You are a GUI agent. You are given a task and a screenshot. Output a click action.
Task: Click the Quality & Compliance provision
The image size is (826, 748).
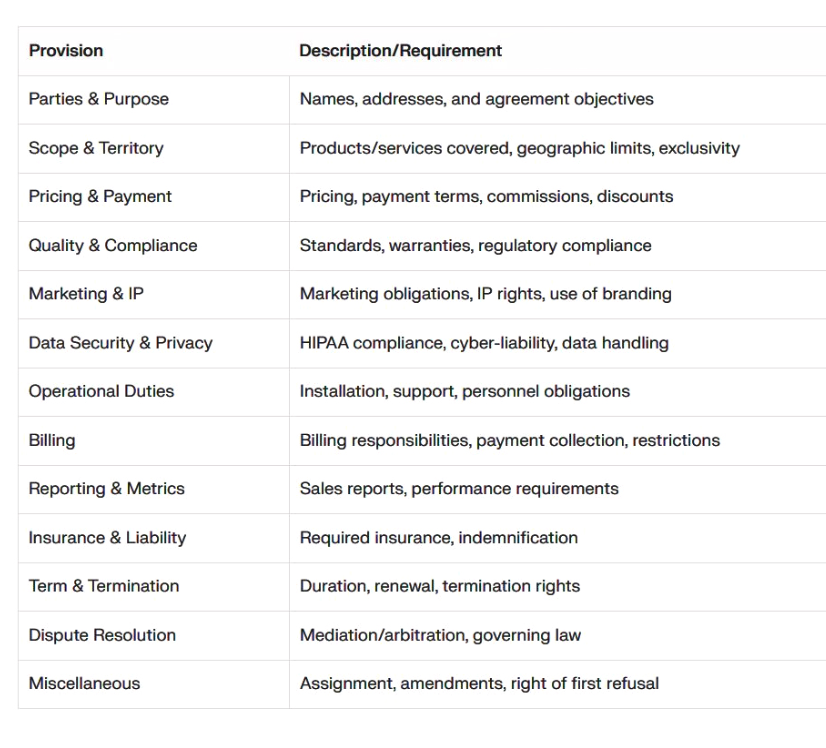[x=113, y=245]
